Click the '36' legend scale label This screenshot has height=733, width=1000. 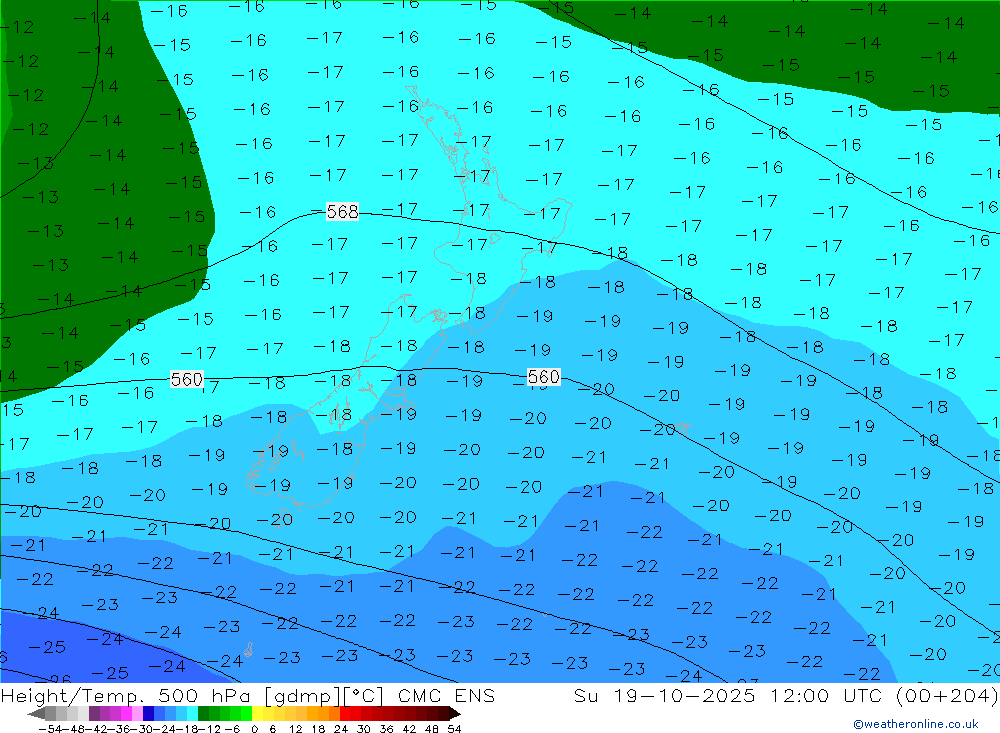click(x=386, y=729)
